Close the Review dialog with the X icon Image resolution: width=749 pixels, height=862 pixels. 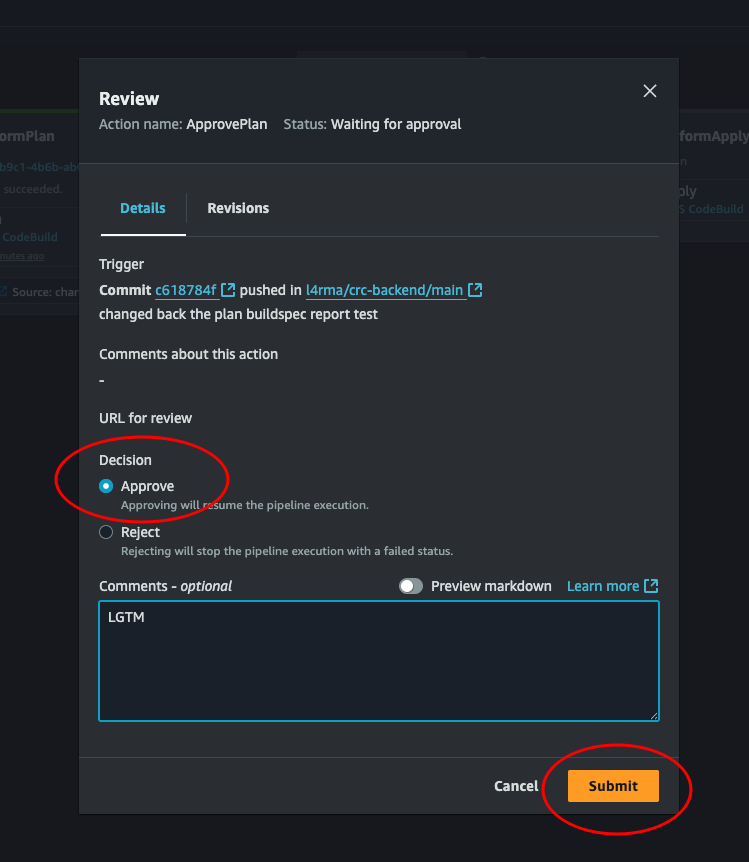pyautogui.click(x=650, y=91)
